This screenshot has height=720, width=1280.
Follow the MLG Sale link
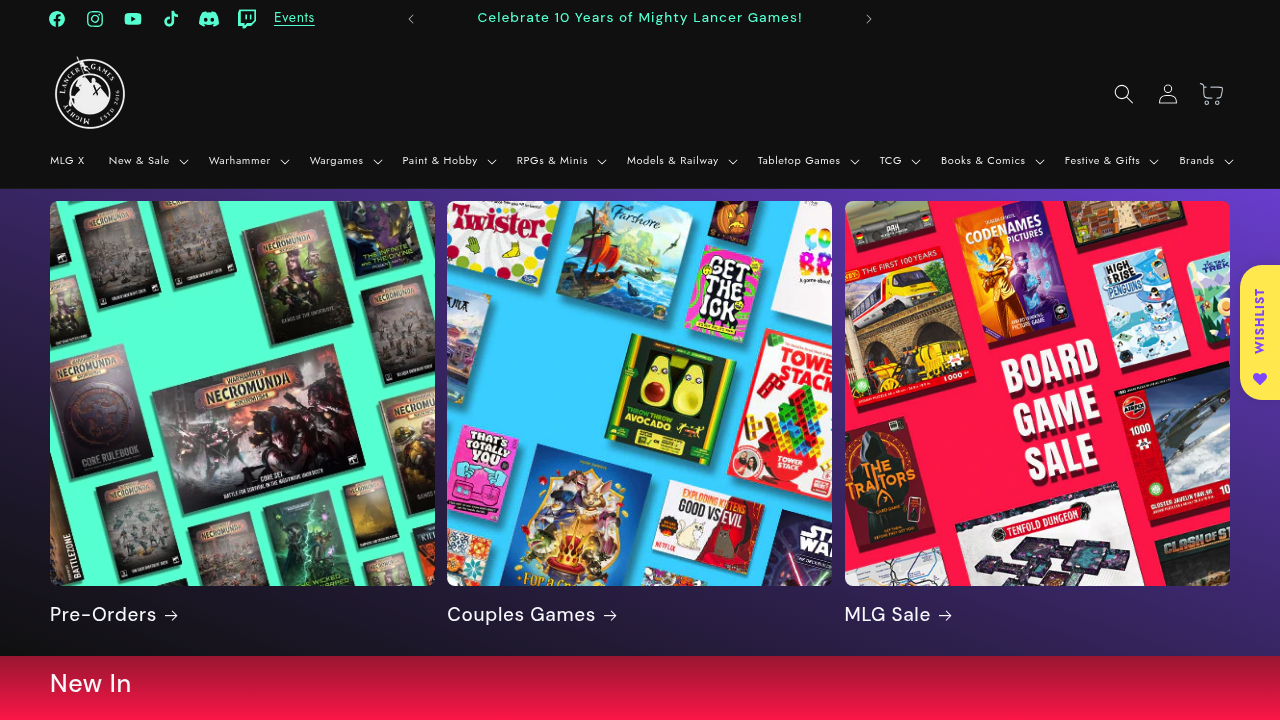pos(898,615)
